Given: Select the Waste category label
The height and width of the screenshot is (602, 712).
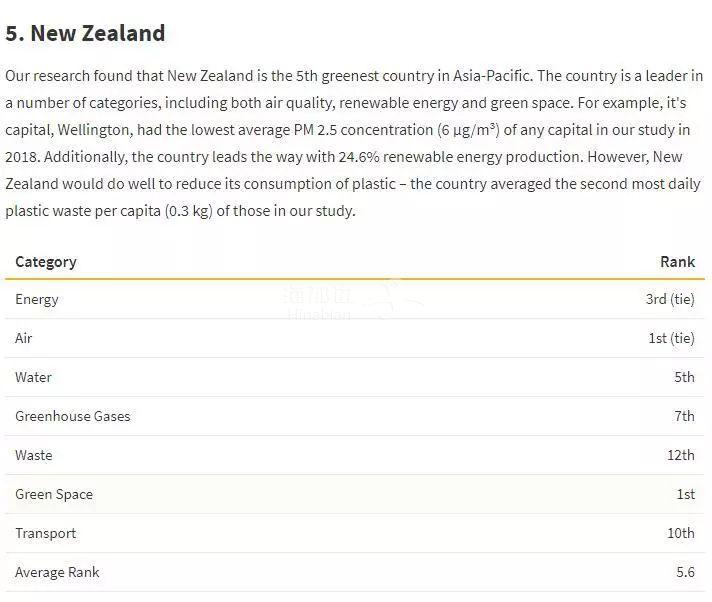Looking at the screenshot, I should pyautogui.click(x=34, y=455).
